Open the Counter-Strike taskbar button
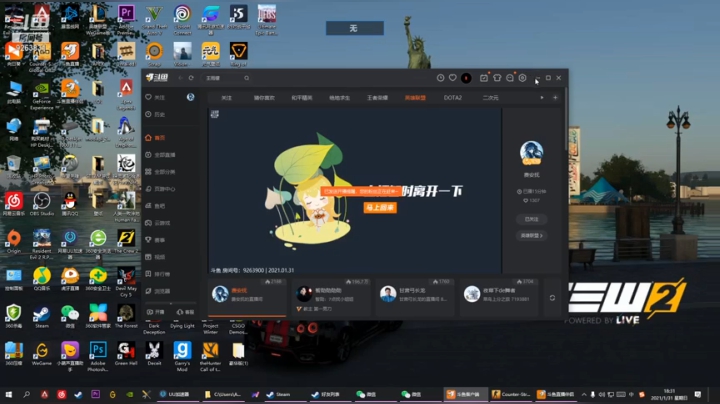 511,394
